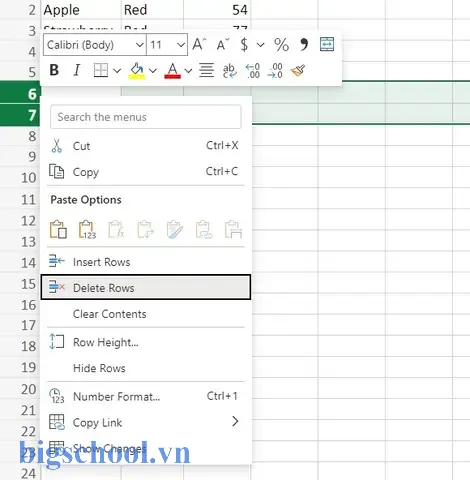Screen dimensions: 470x480
Task: Expand the fill color dropdown arrow
Action: pyautogui.click(x=153, y=71)
